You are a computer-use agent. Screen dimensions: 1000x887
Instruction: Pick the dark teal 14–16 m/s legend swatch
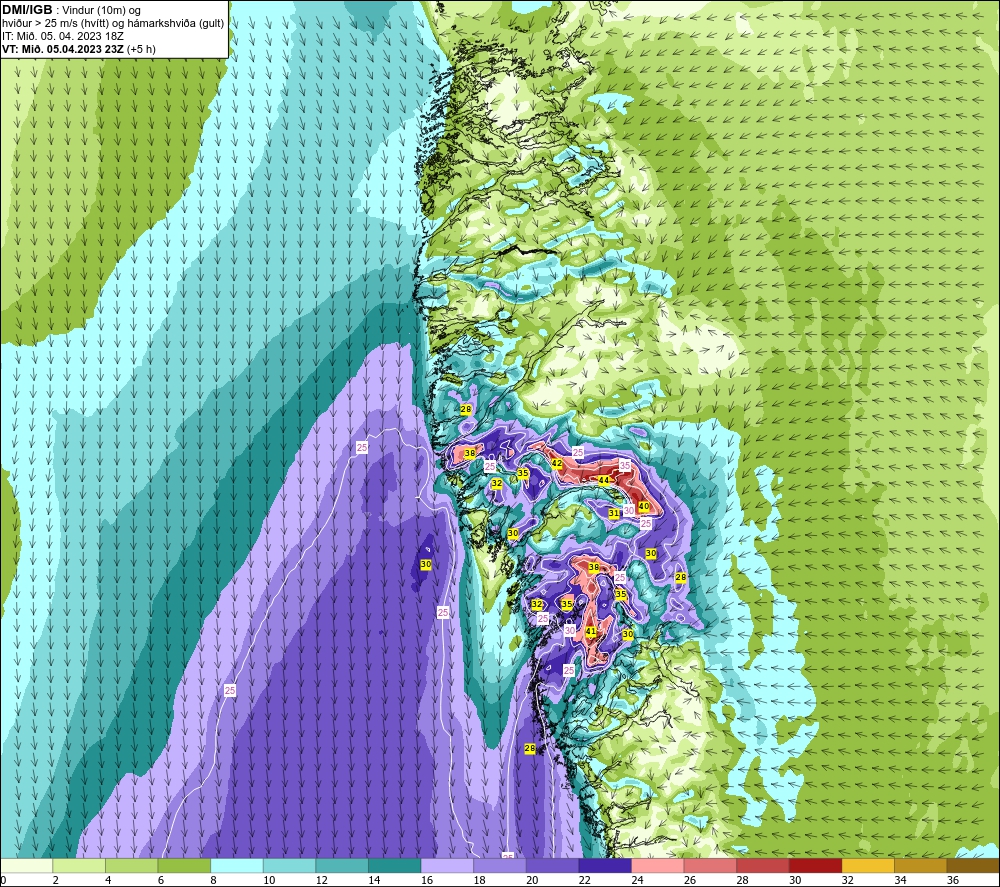tap(395, 866)
